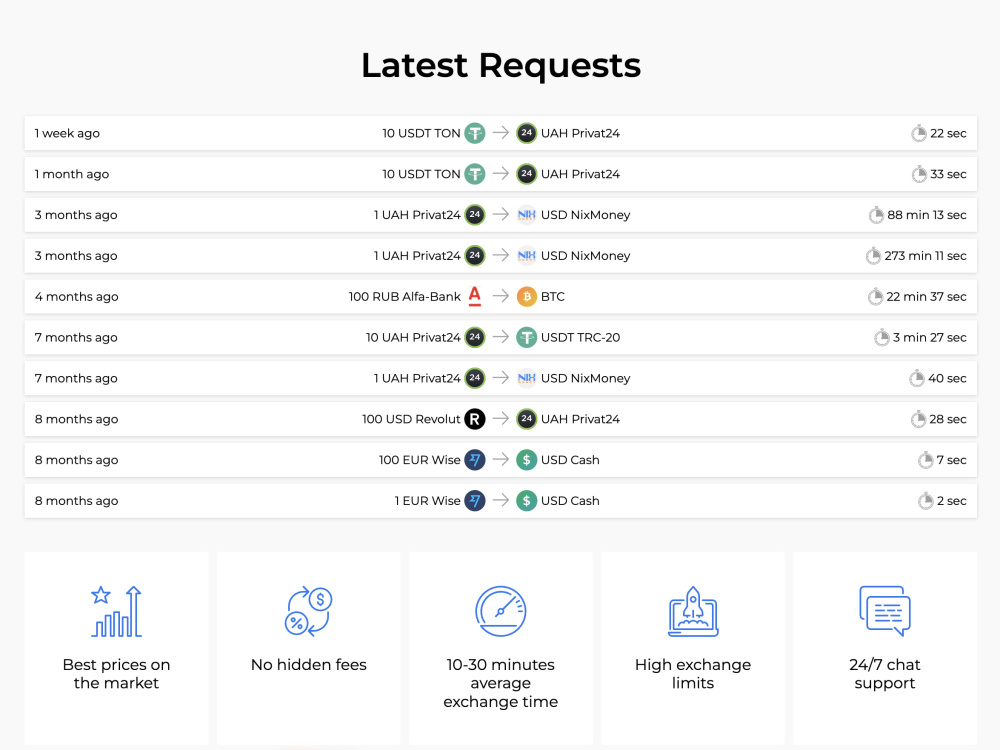Click the chat bubbles icon for 24/7 support

885,612
